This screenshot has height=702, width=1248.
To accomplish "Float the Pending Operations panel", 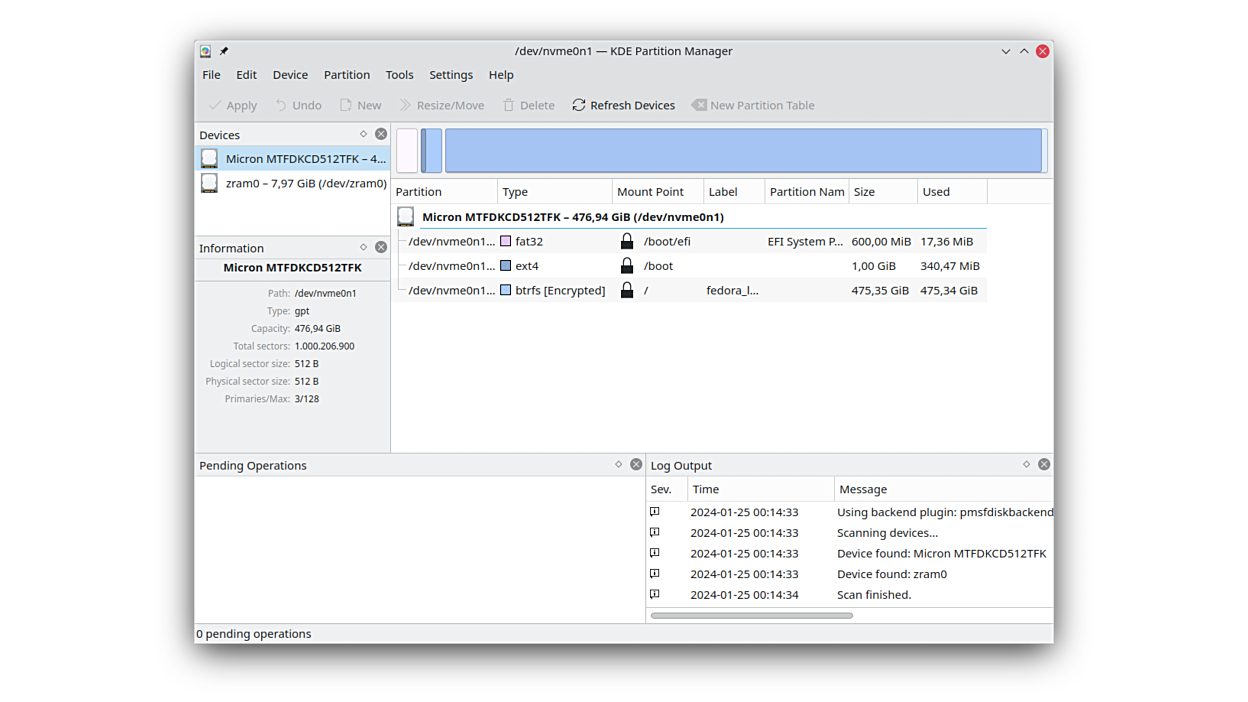I will click(618, 464).
